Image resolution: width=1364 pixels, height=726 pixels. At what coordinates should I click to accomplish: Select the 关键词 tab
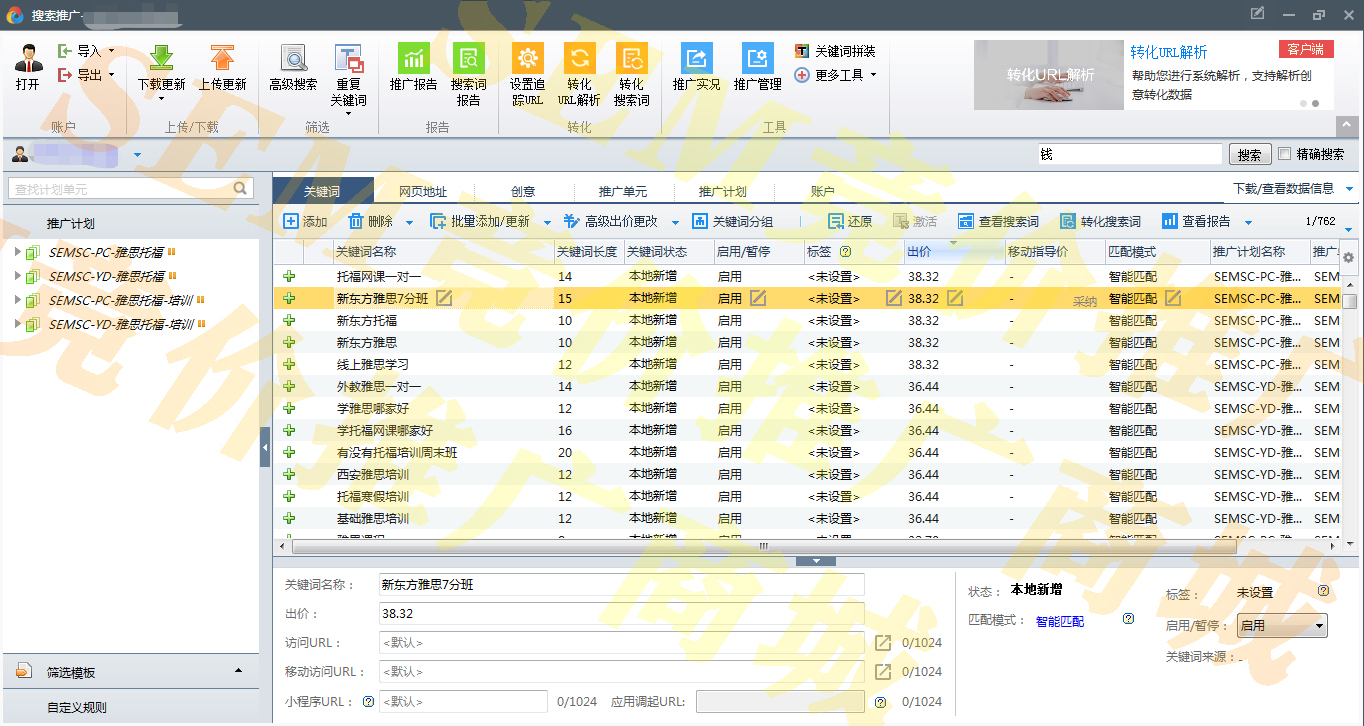323,191
